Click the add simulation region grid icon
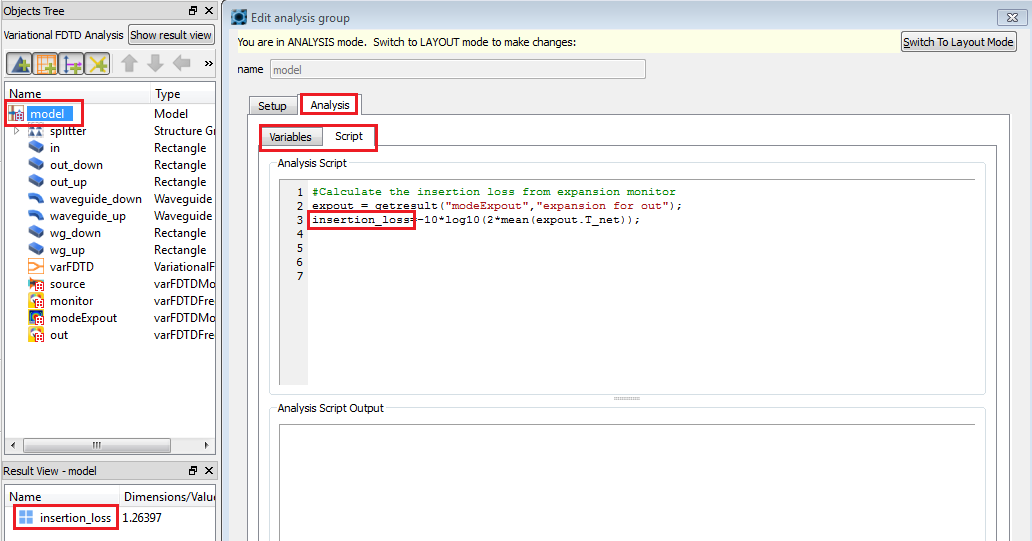1032x541 pixels. tap(45, 64)
